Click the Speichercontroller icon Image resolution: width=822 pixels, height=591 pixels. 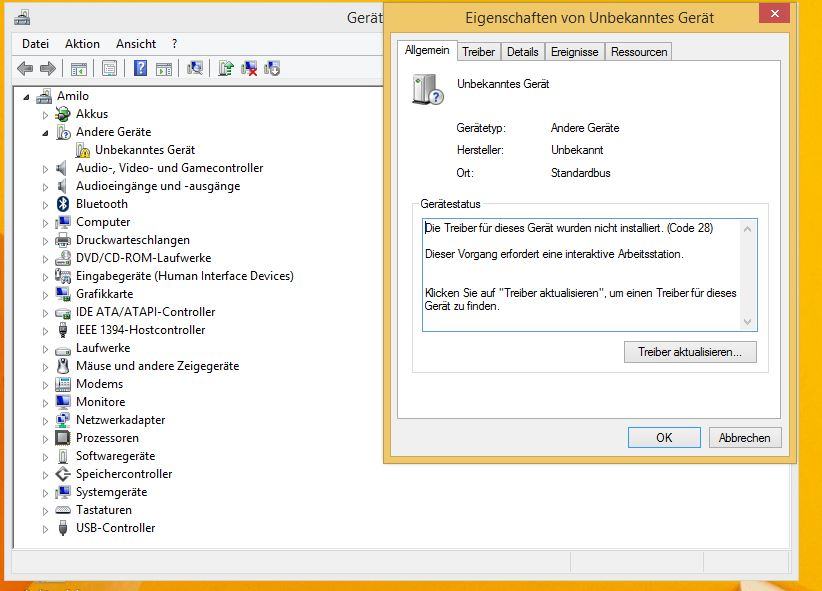pos(63,474)
